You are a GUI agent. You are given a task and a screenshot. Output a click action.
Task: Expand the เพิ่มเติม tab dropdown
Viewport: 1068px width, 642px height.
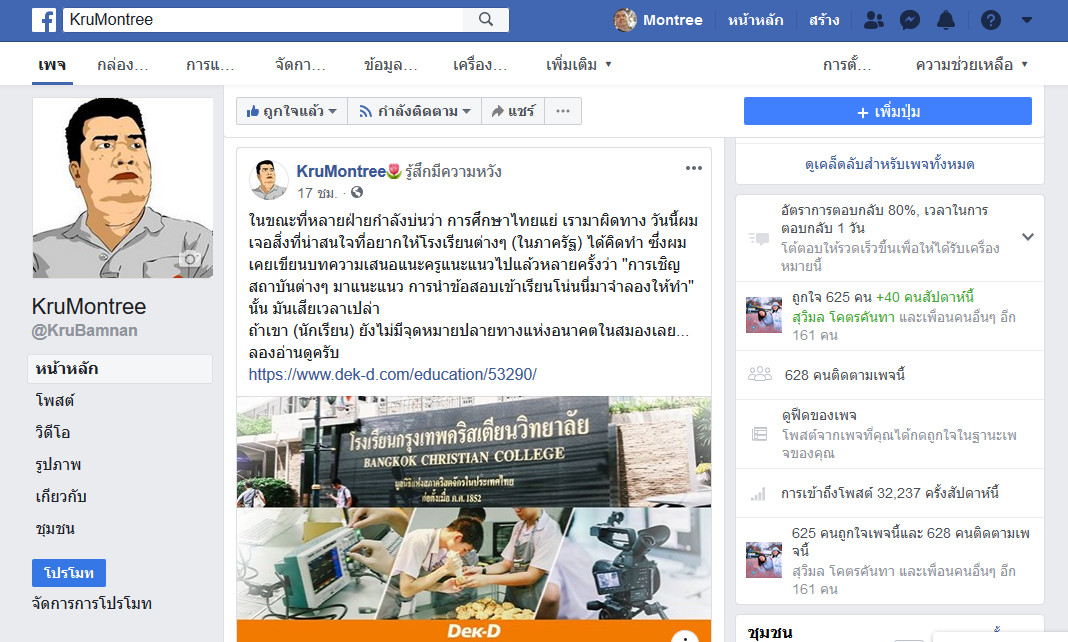579,65
